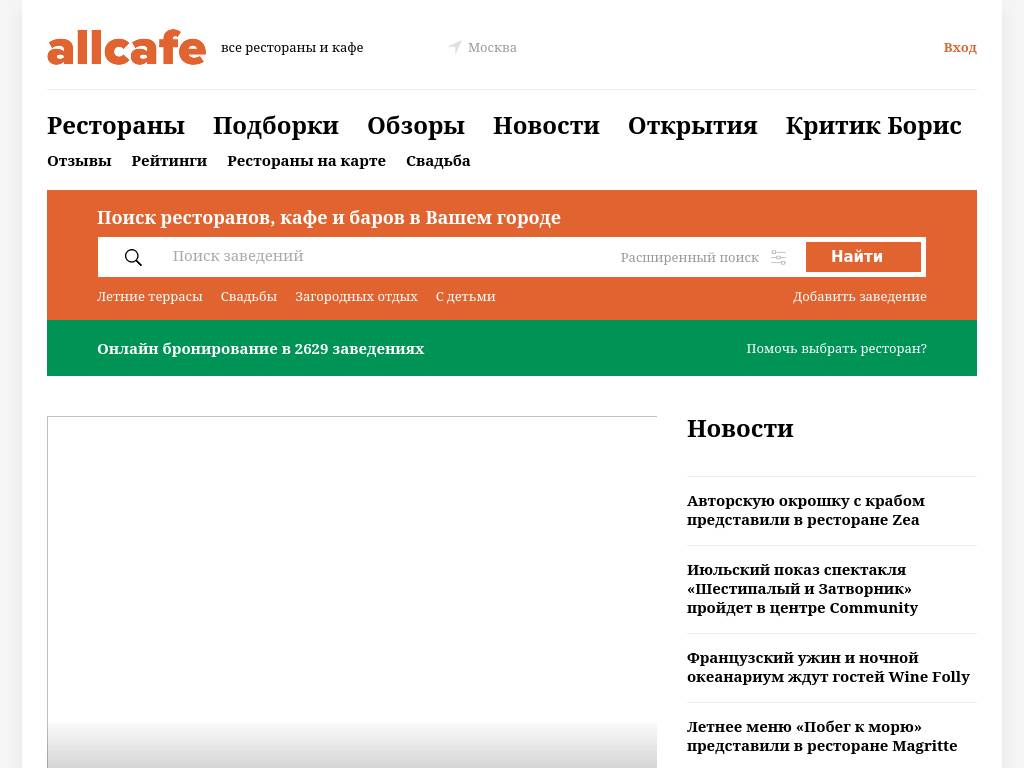Open the Москва city selector
This screenshot has width=1024, height=768.
click(492, 48)
